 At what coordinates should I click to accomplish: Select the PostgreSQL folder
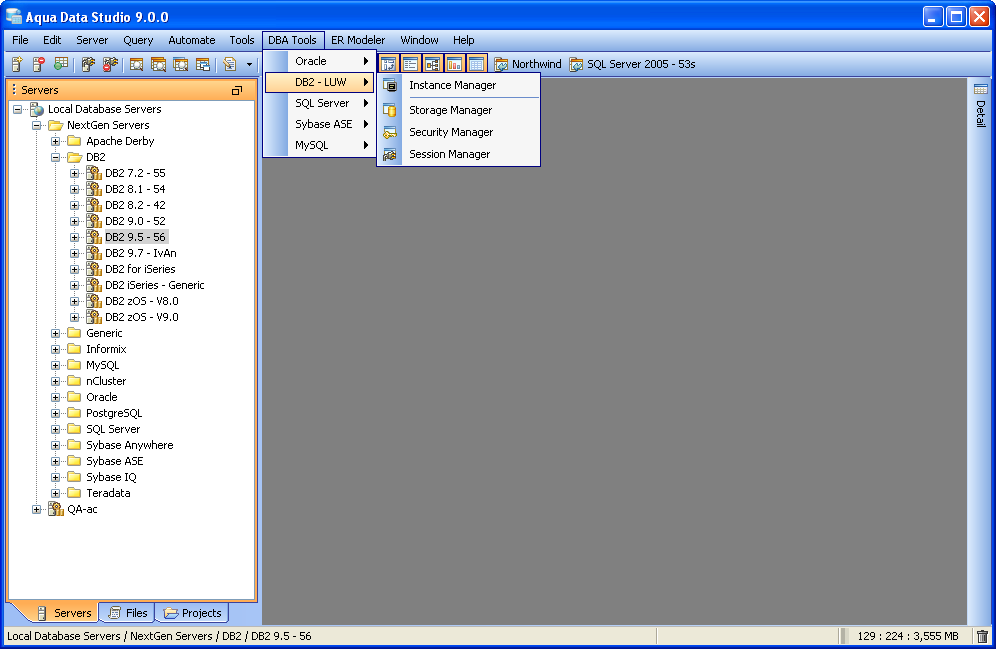coord(114,413)
